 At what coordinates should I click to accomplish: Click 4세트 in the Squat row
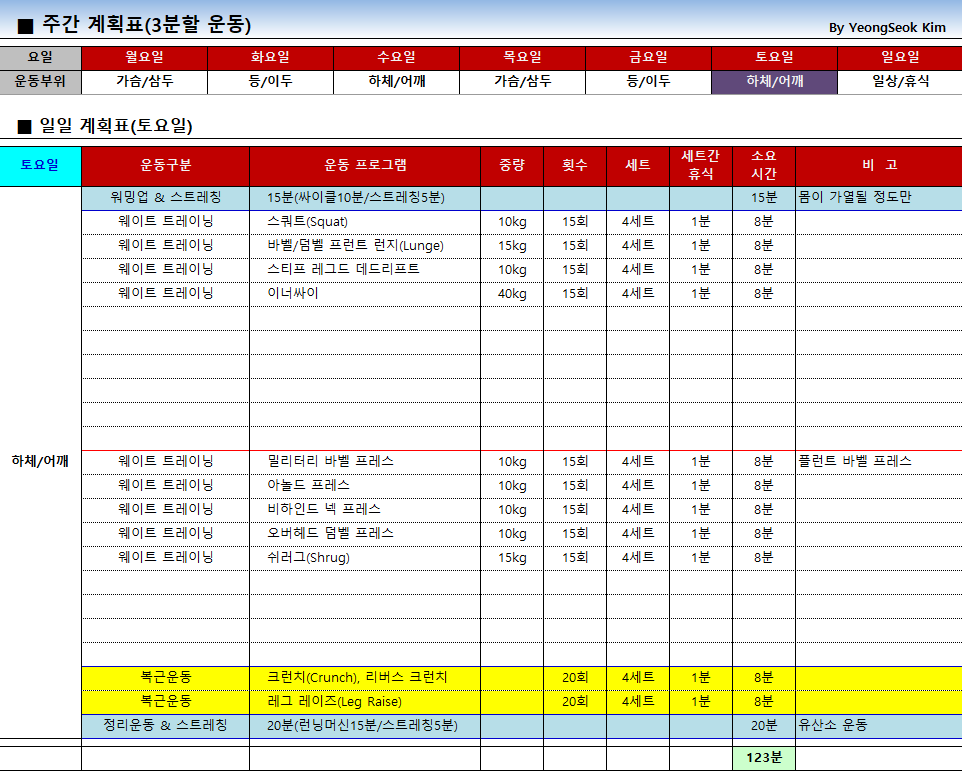[638, 222]
